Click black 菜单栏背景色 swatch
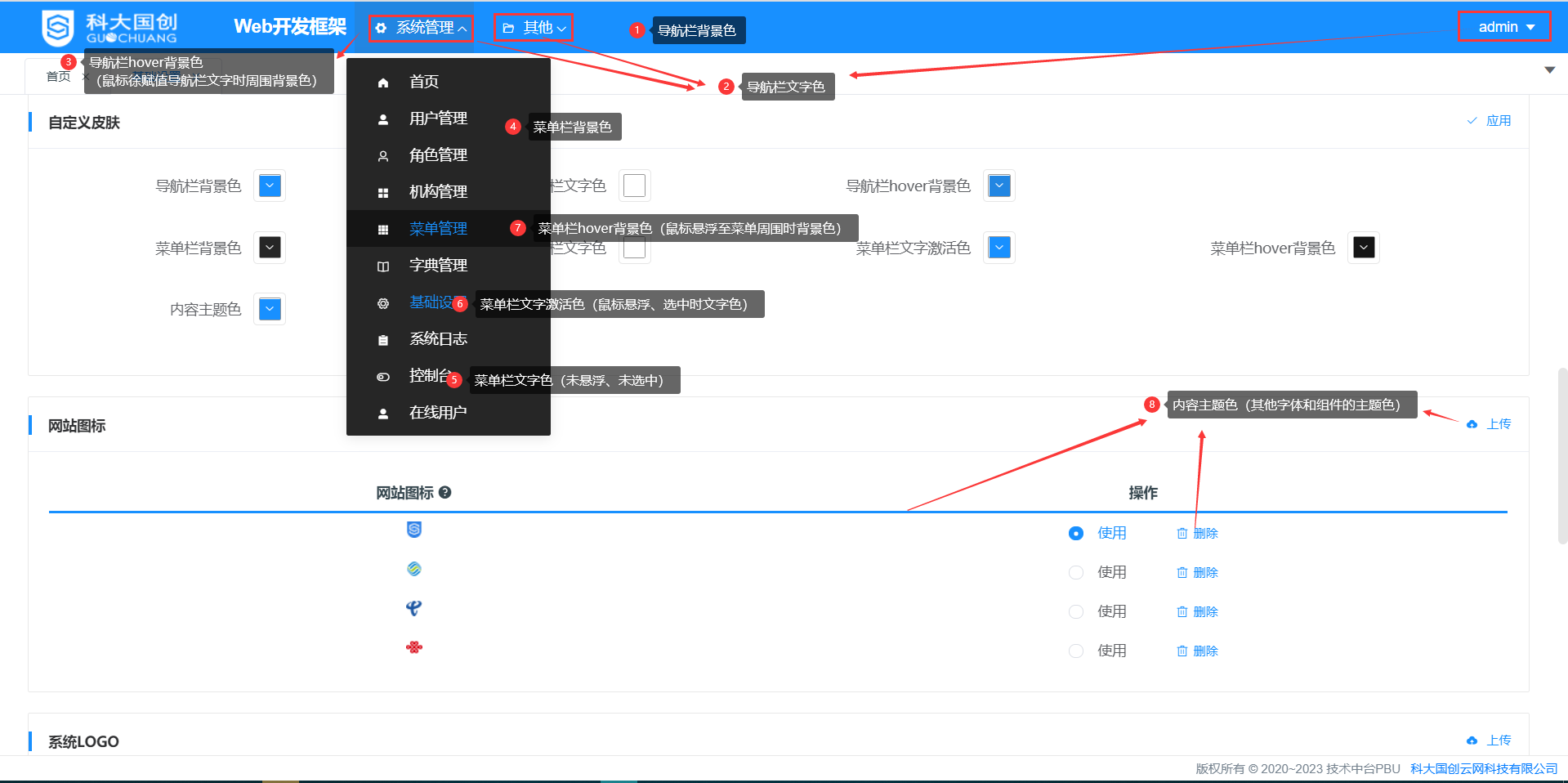The width and height of the screenshot is (1568, 783). point(270,247)
